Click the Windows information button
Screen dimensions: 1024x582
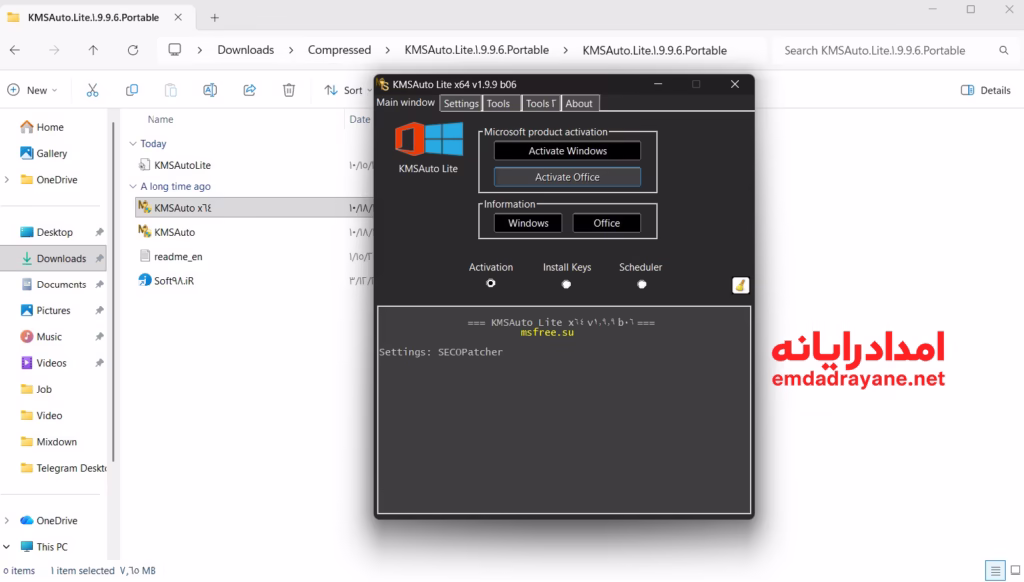click(x=528, y=223)
